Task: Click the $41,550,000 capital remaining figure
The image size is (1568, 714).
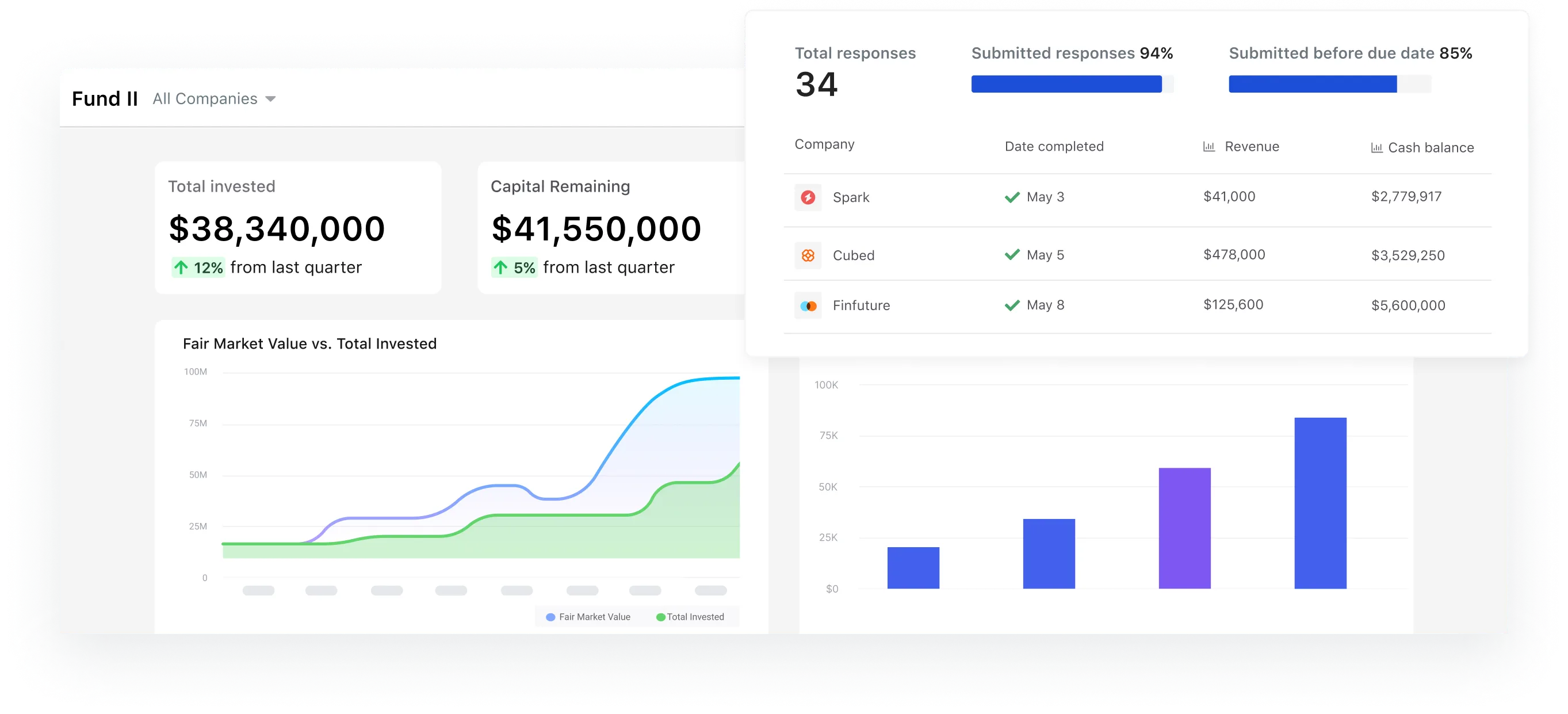Action: (596, 229)
